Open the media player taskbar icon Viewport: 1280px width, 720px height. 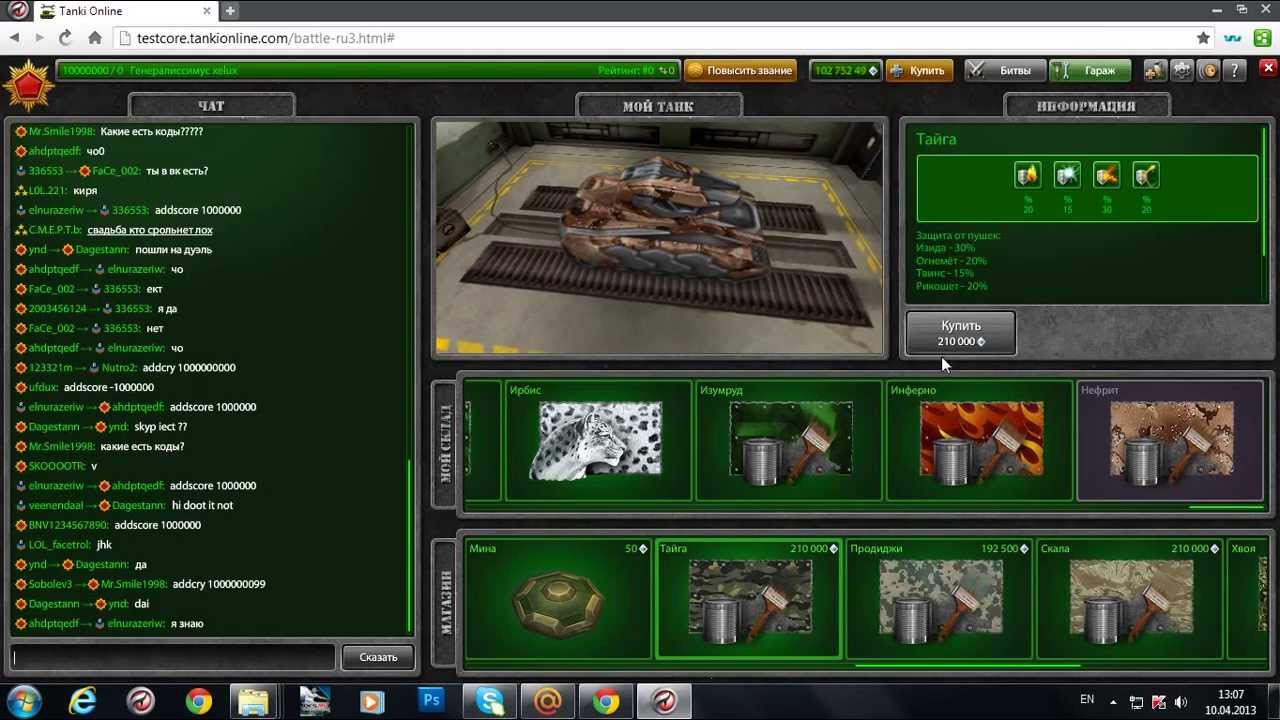(x=372, y=701)
